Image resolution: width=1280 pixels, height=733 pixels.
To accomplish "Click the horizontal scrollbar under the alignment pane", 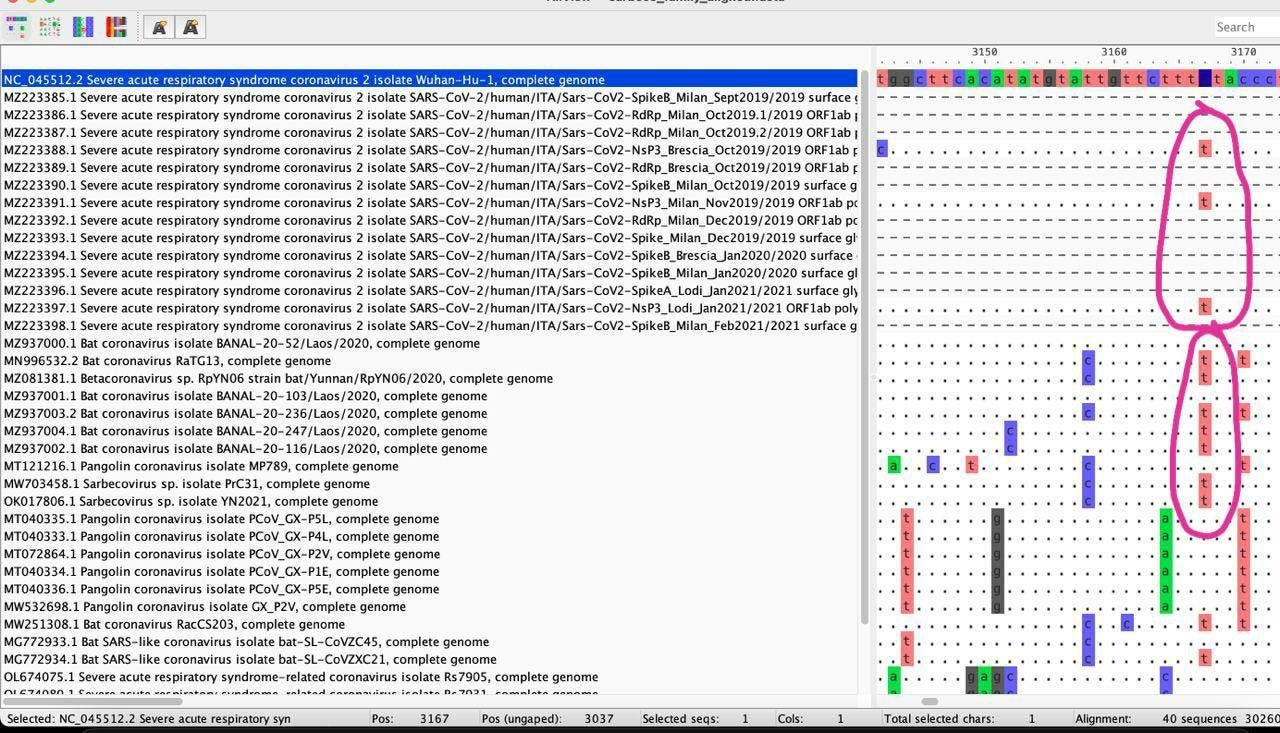I will pos(930,701).
